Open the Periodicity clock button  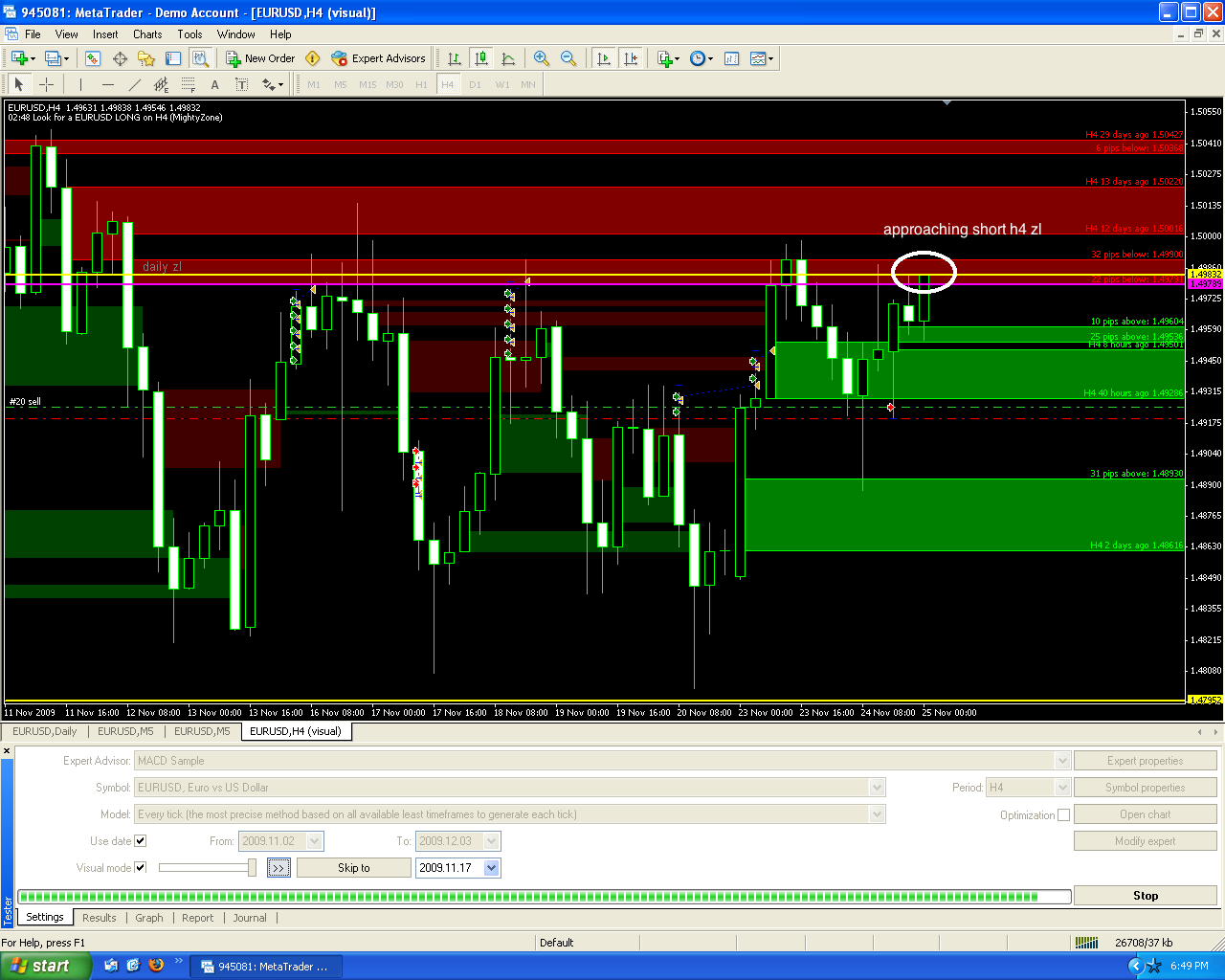click(702, 58)
